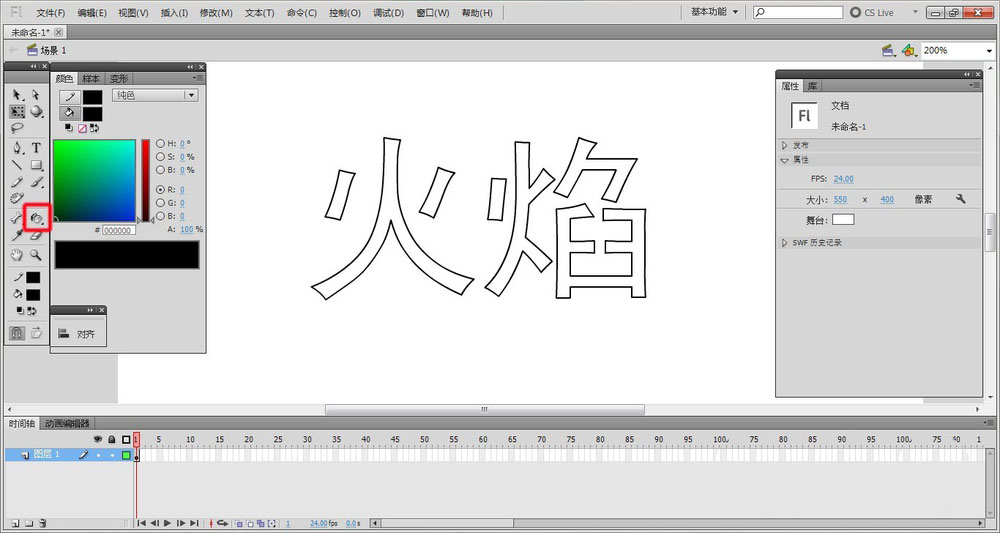Click the wrench edit document properties icon

[x=961, y=200]
